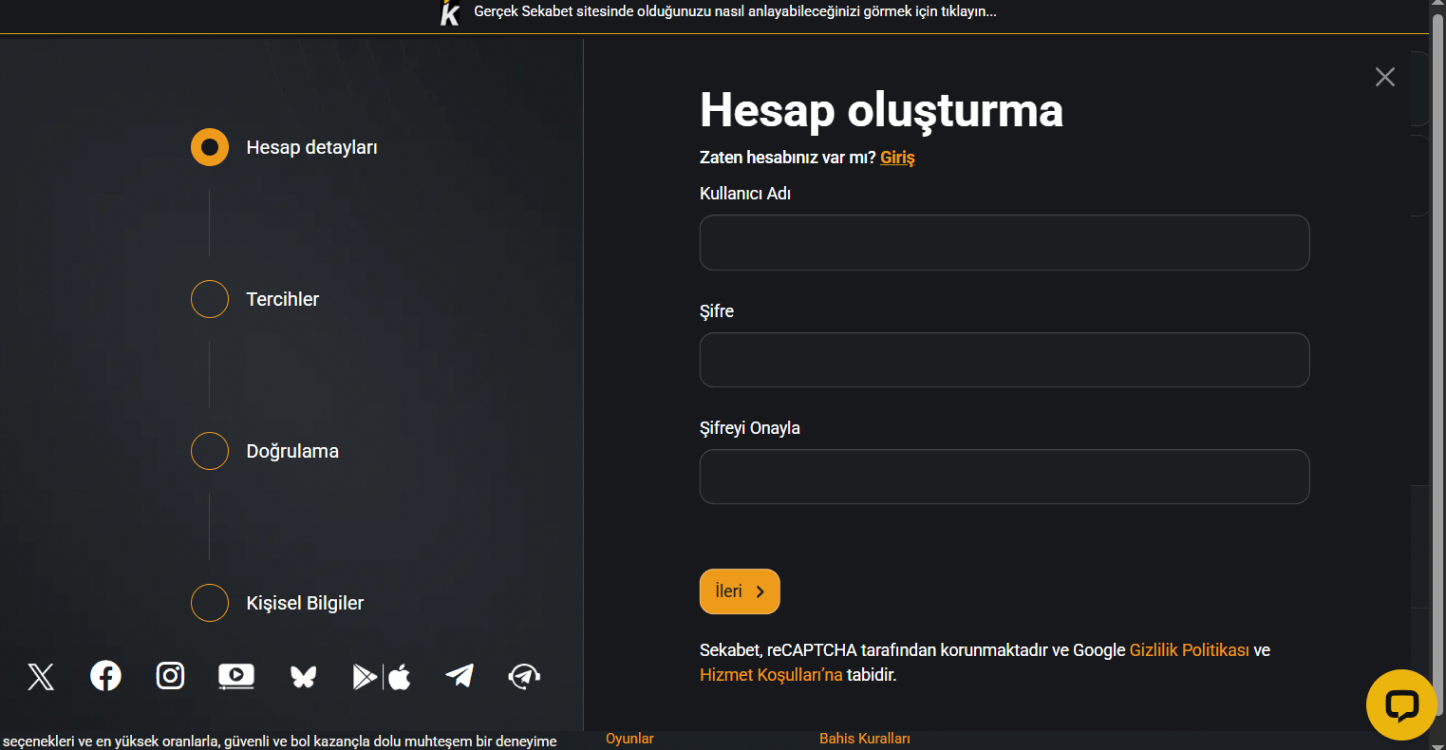Open the live chat bubble icon

tap(1401, 705)
